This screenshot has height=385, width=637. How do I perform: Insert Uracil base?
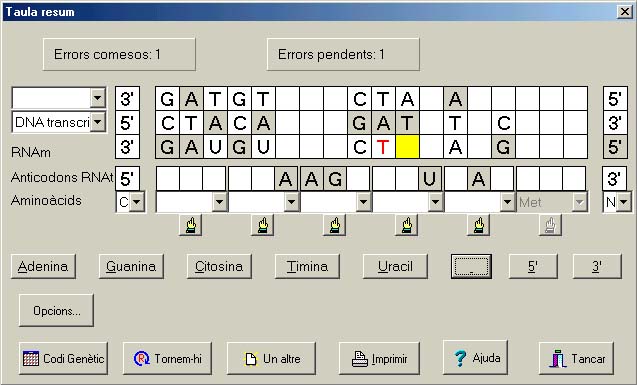[395, 266]
